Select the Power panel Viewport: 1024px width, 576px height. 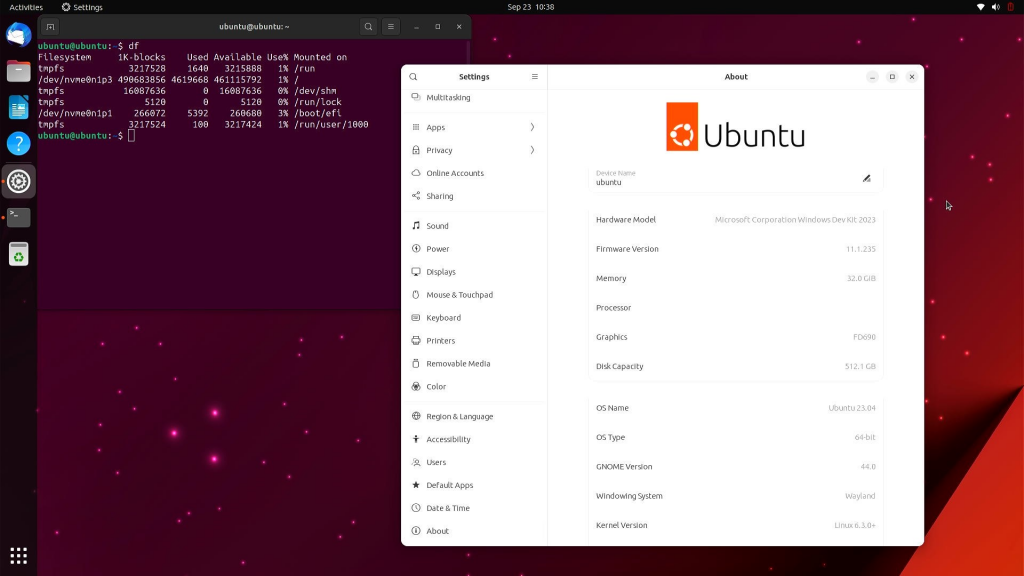(474, 249)
